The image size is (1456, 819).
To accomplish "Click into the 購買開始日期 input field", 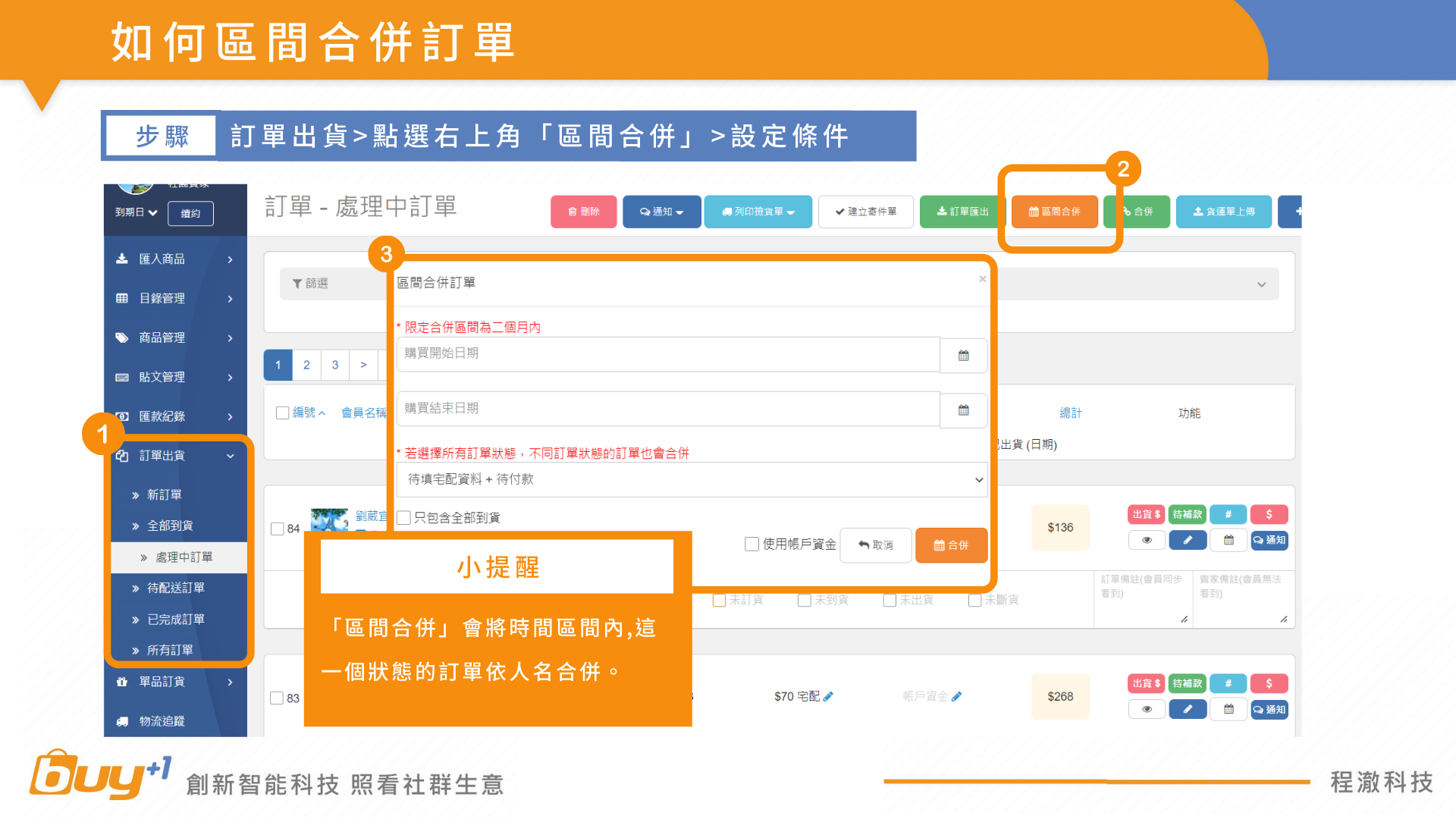I will tap(667, 353).
